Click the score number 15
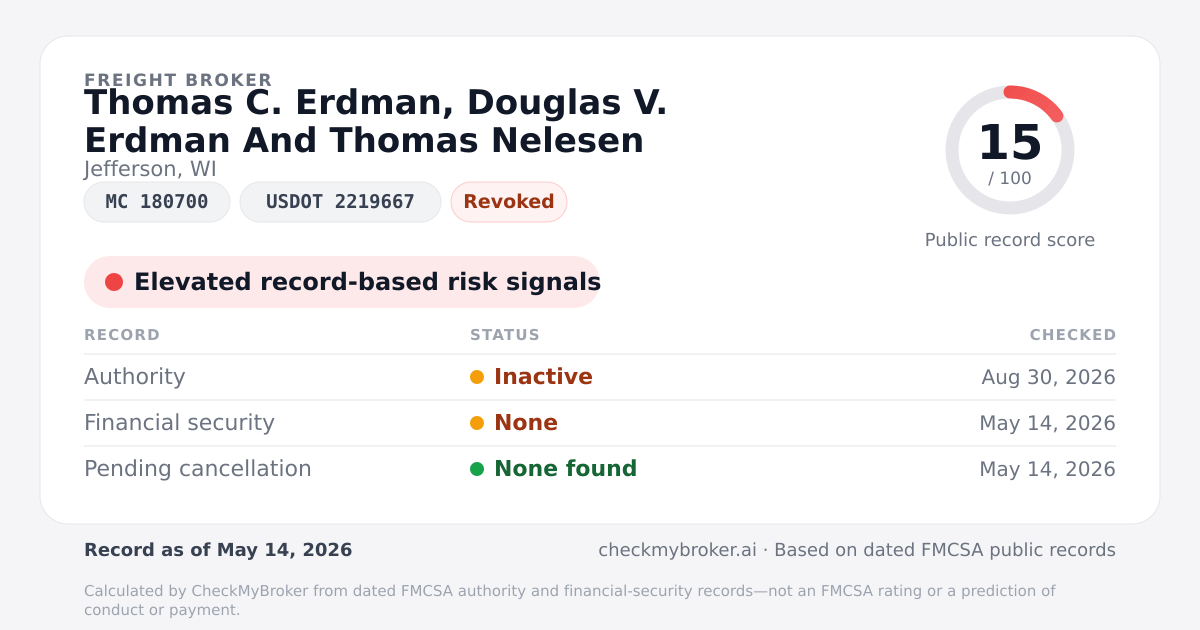This screenshot has width=1200, height=630. click(1010, 143)
